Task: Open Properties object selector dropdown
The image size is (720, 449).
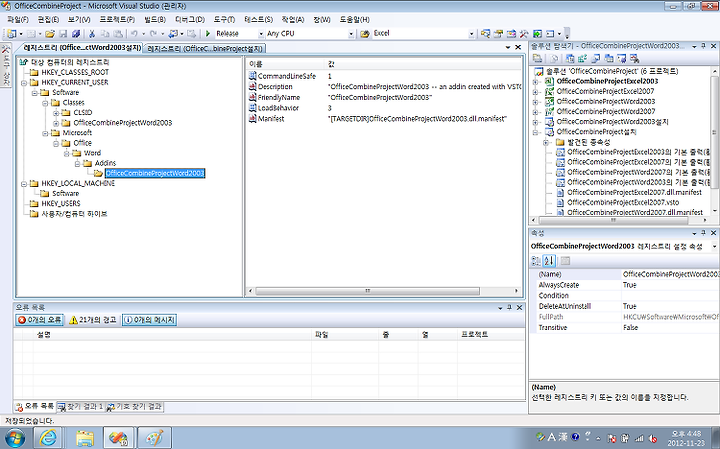Action: [714, 247]
